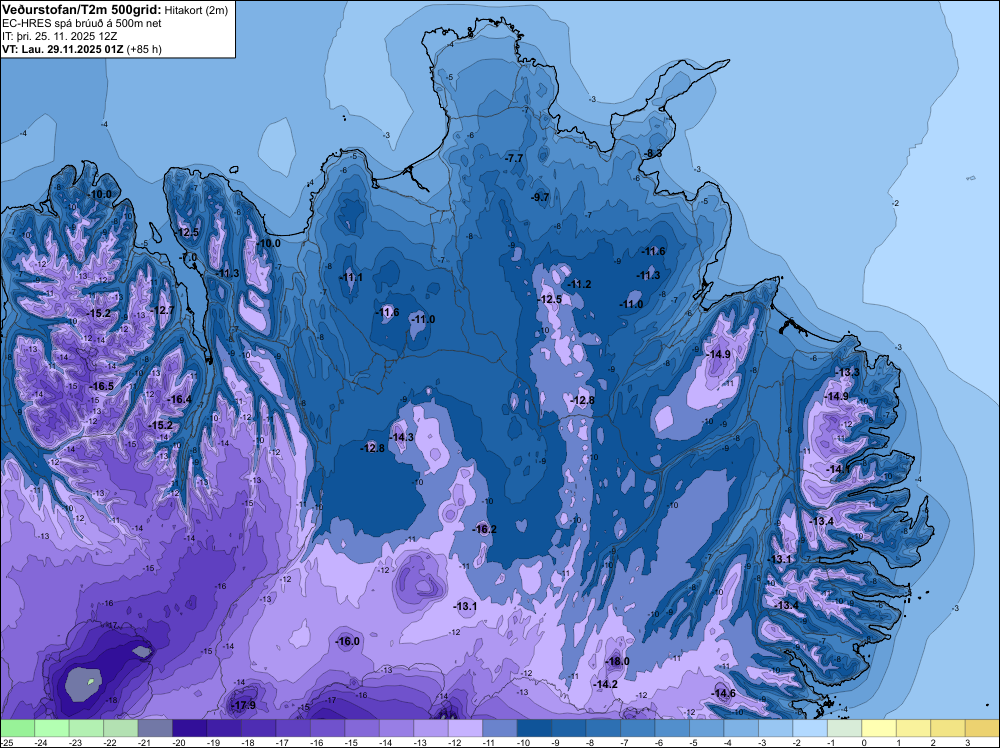Click the light blue legend swatch labeled -3
Image resolution: width=1000 pixels, height=748 pixels.
coord(775,728)
